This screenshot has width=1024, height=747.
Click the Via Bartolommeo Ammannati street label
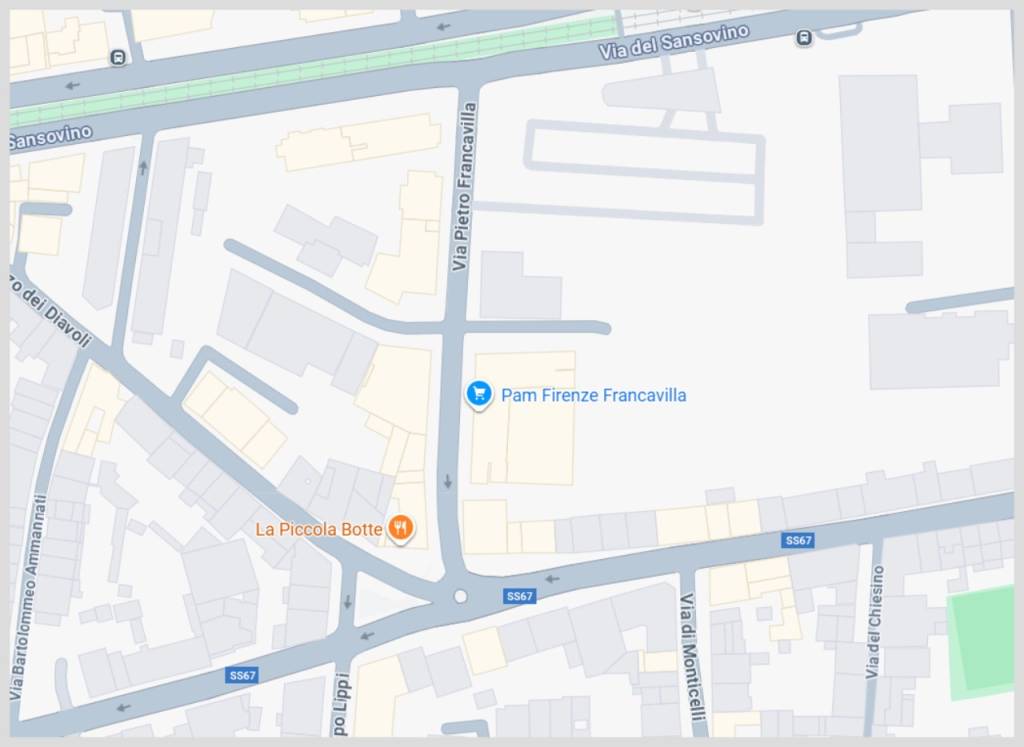pos(28,597)
